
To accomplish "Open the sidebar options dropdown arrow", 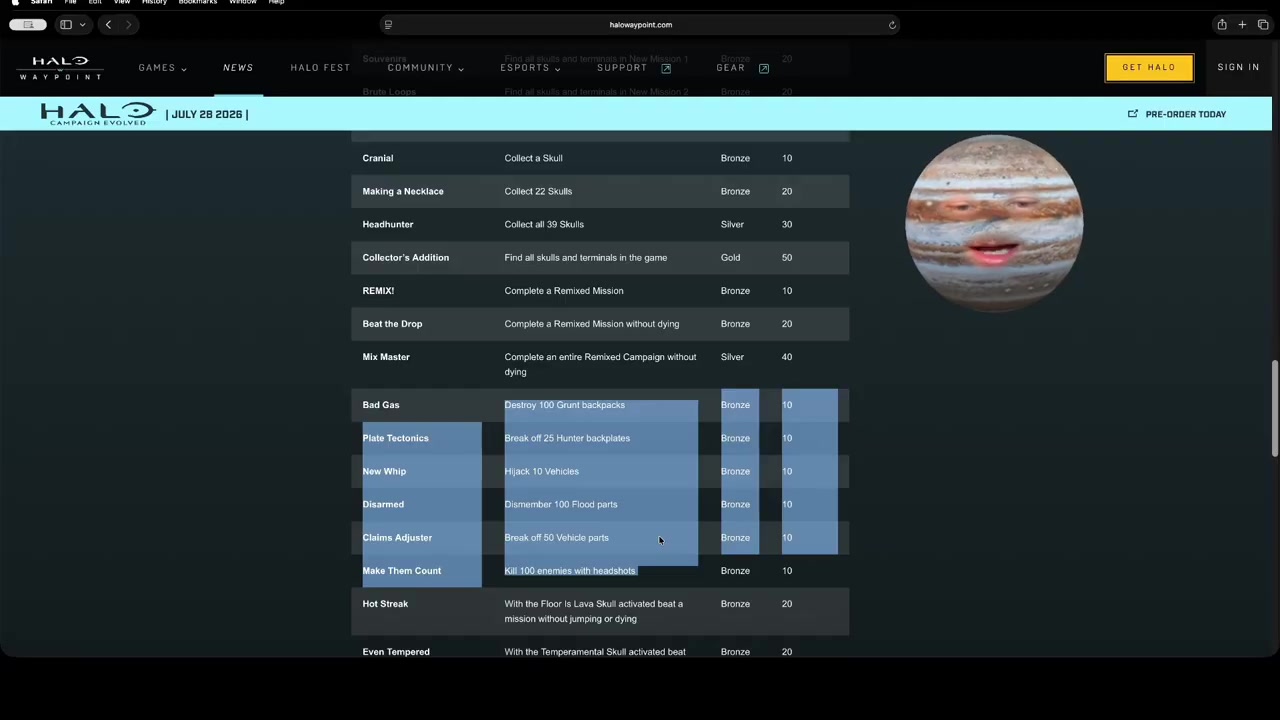I will (x=83, y=25).
